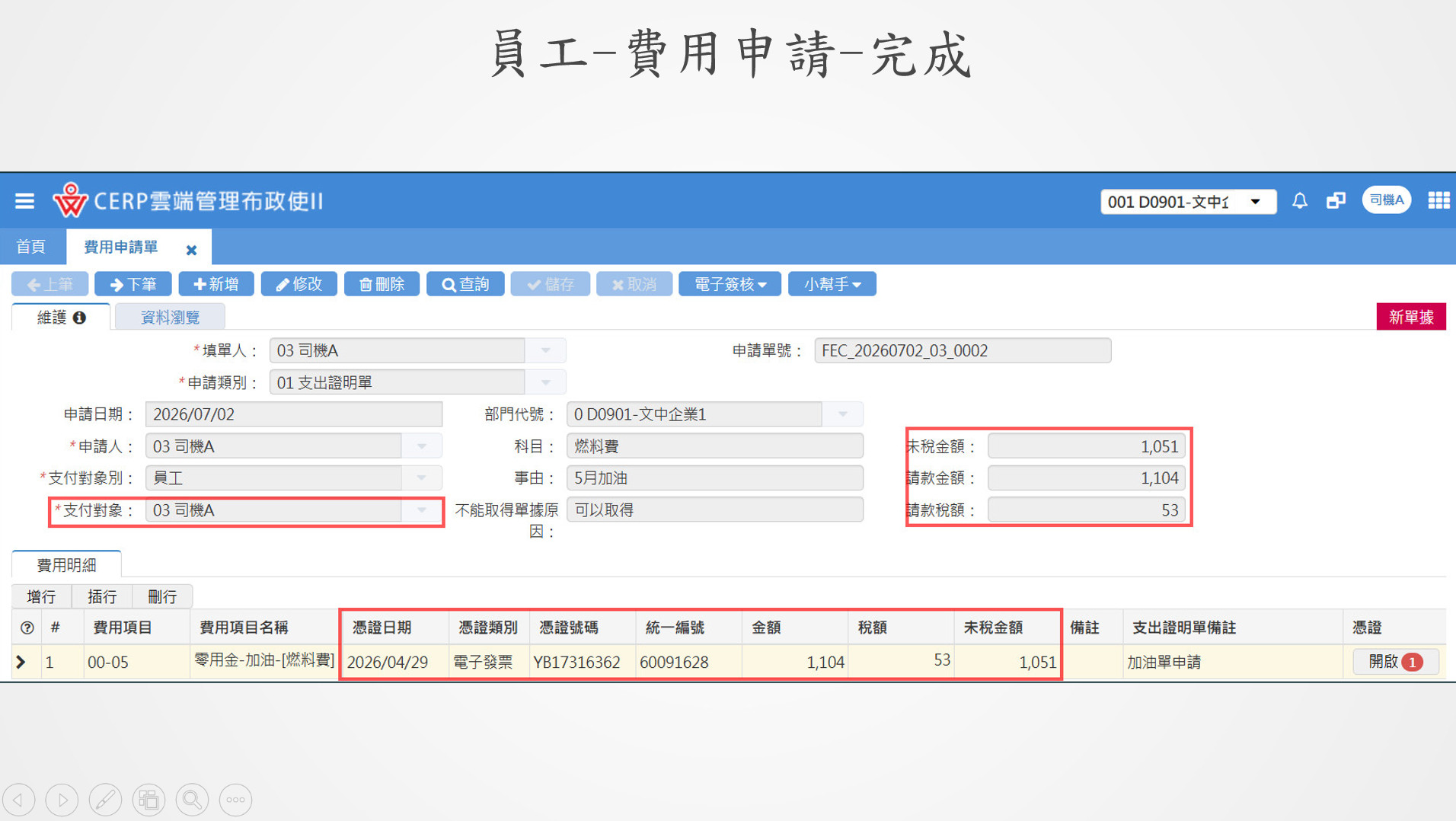1456x821 pixels.
Task: Switch to 首頁 tab
Action: 31,247
